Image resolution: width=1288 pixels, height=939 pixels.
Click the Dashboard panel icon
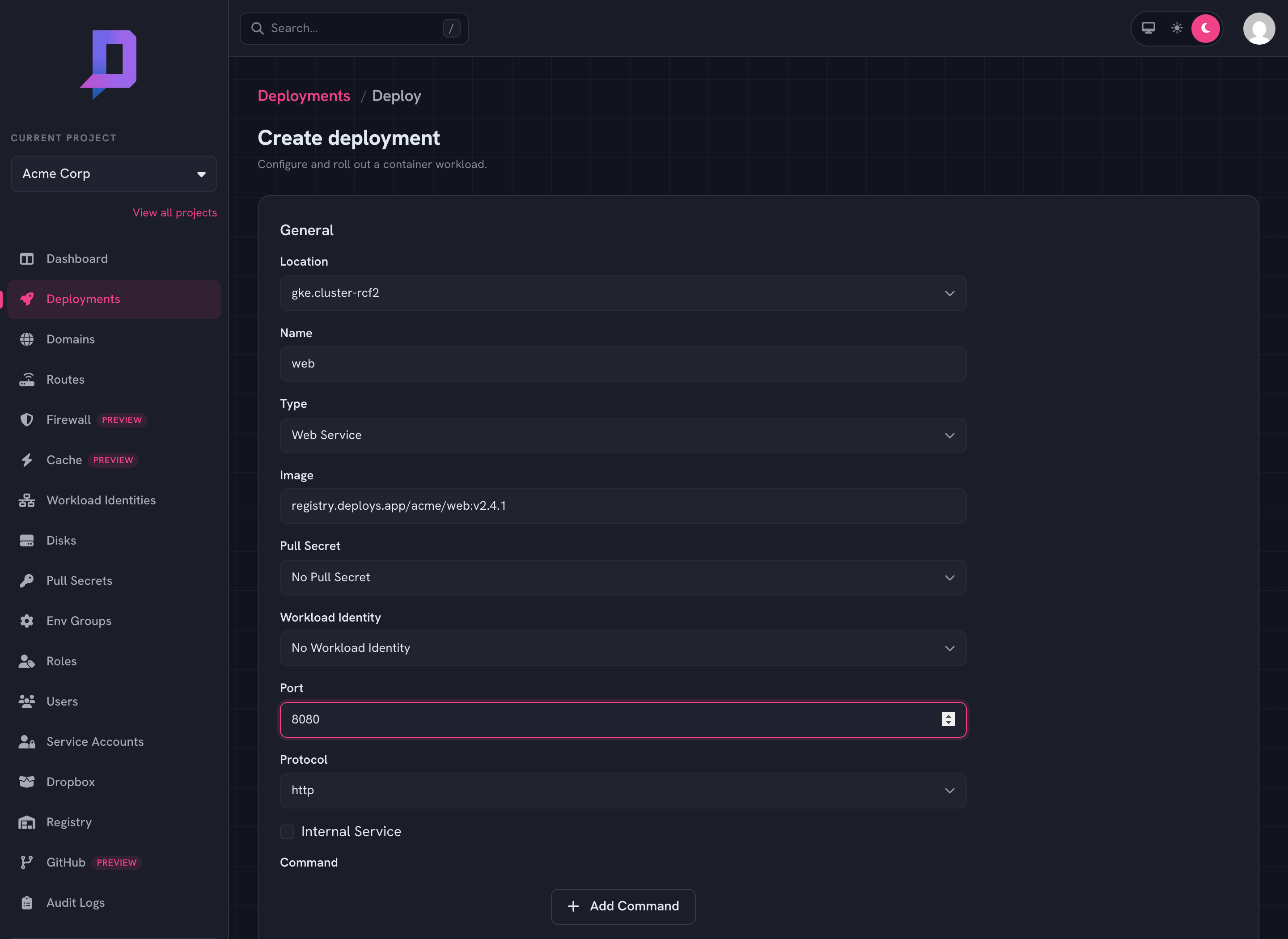pos(27,259)
